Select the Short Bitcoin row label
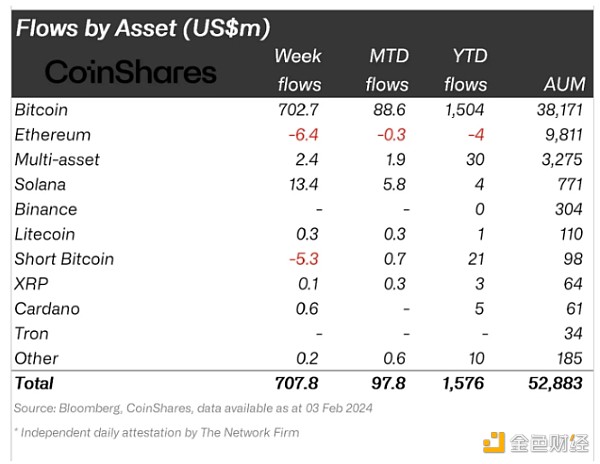 pos(64,259)
